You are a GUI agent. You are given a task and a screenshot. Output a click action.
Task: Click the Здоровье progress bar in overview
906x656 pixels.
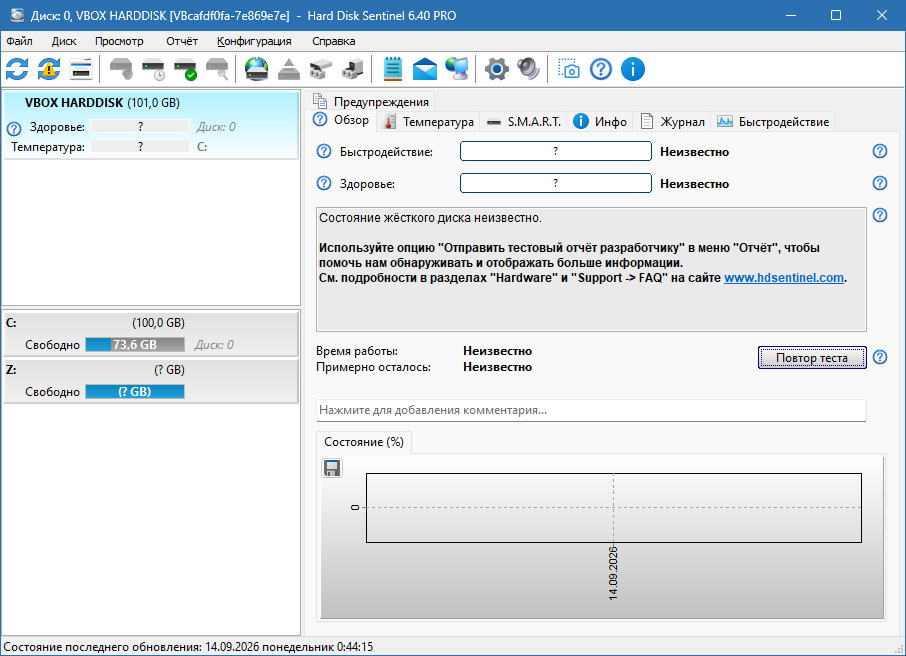click(x=556, y=183)
